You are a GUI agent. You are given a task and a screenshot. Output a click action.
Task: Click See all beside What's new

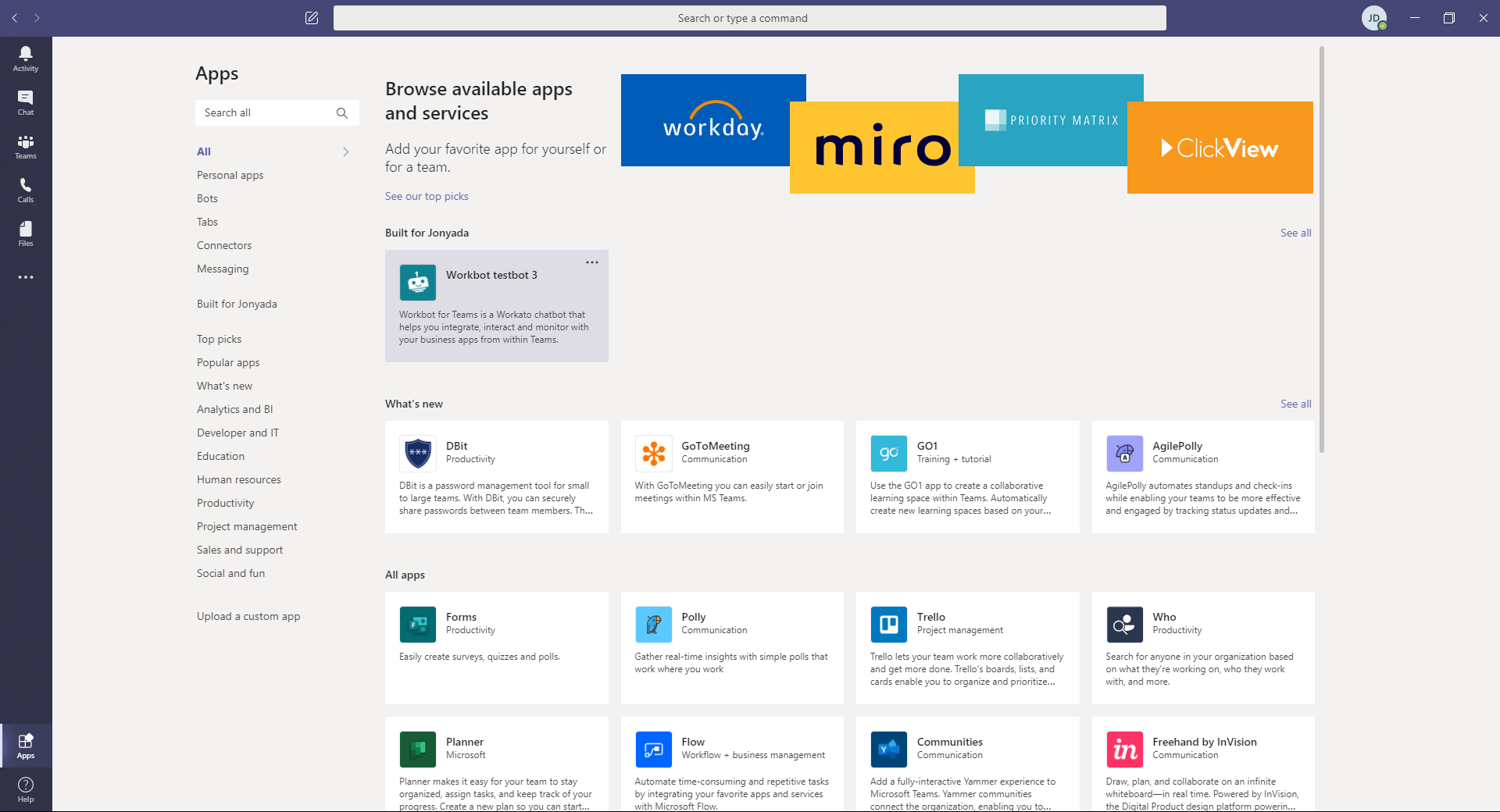point(1295,404)
